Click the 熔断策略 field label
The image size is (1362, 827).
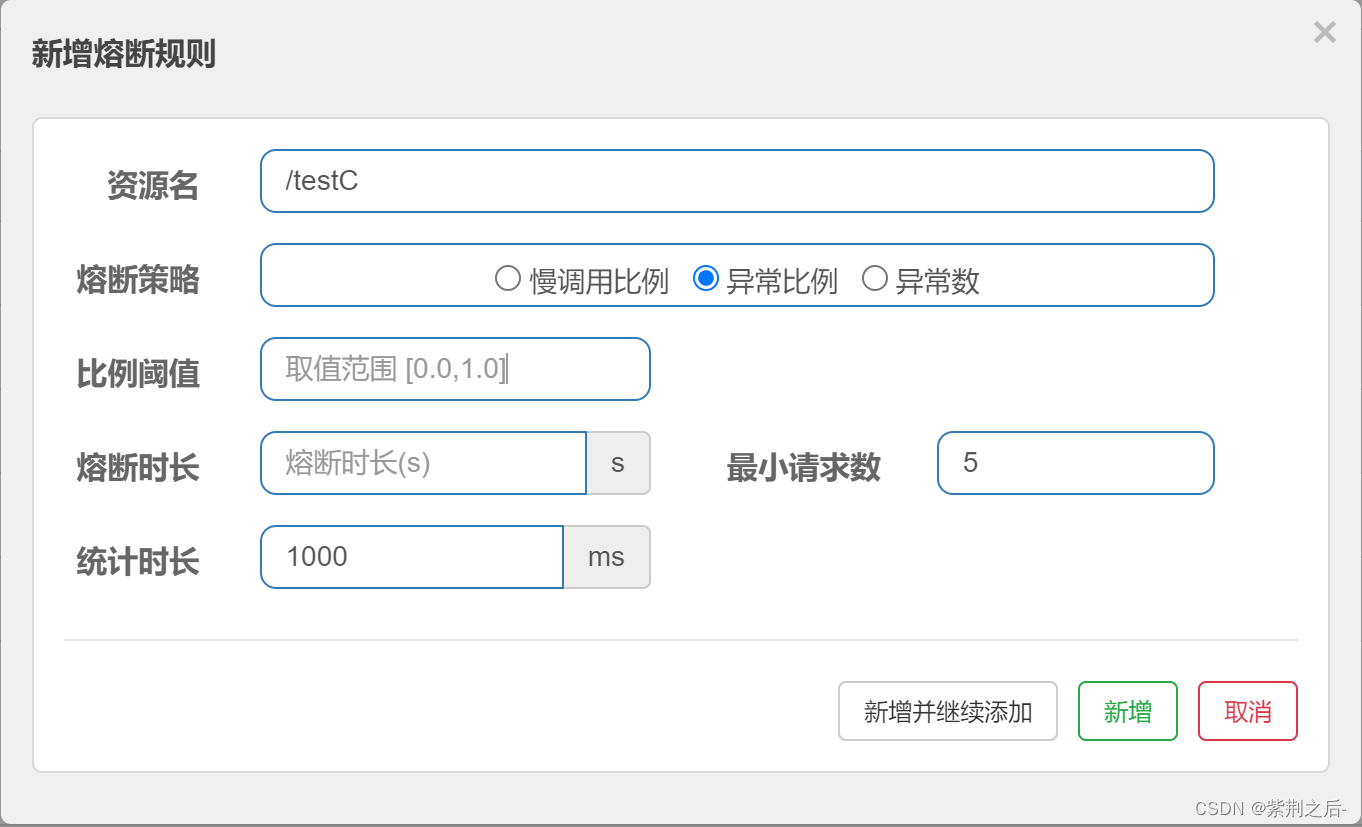tap(137, 280)
